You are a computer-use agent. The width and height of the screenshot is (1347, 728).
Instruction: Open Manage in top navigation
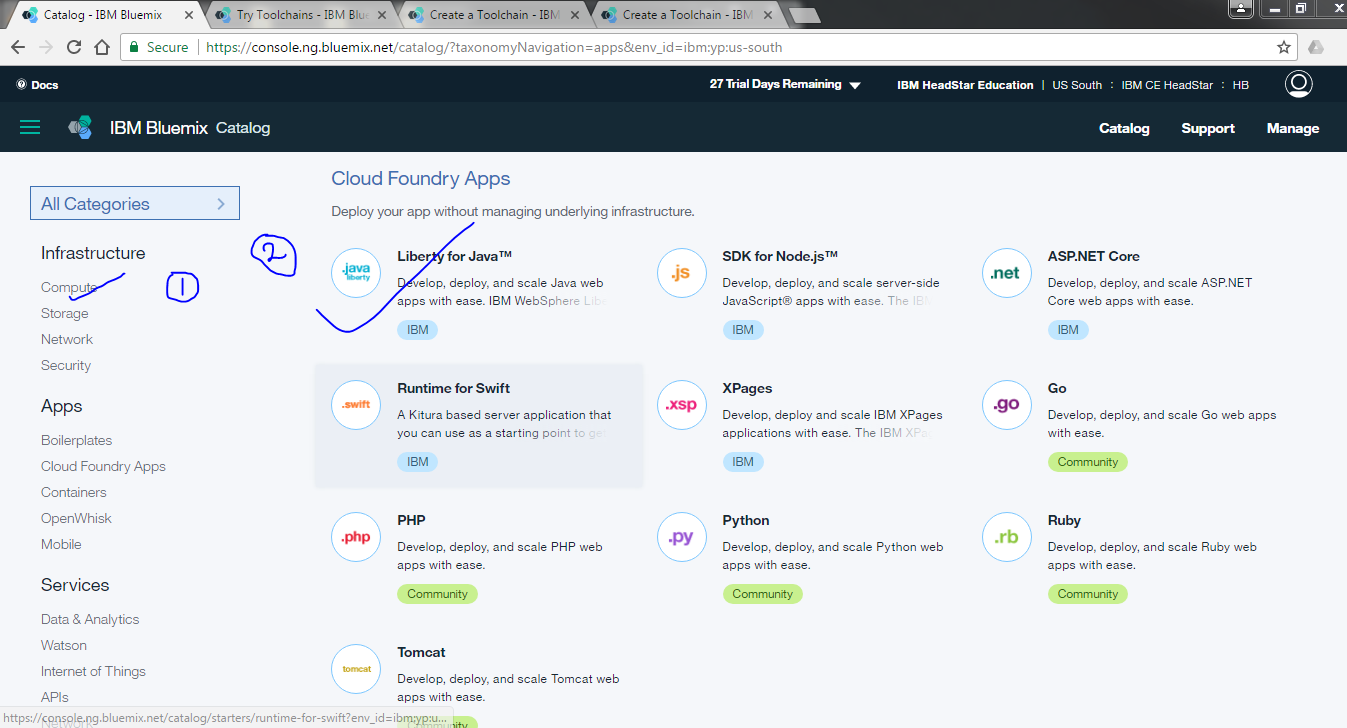tap(1293, 128)
